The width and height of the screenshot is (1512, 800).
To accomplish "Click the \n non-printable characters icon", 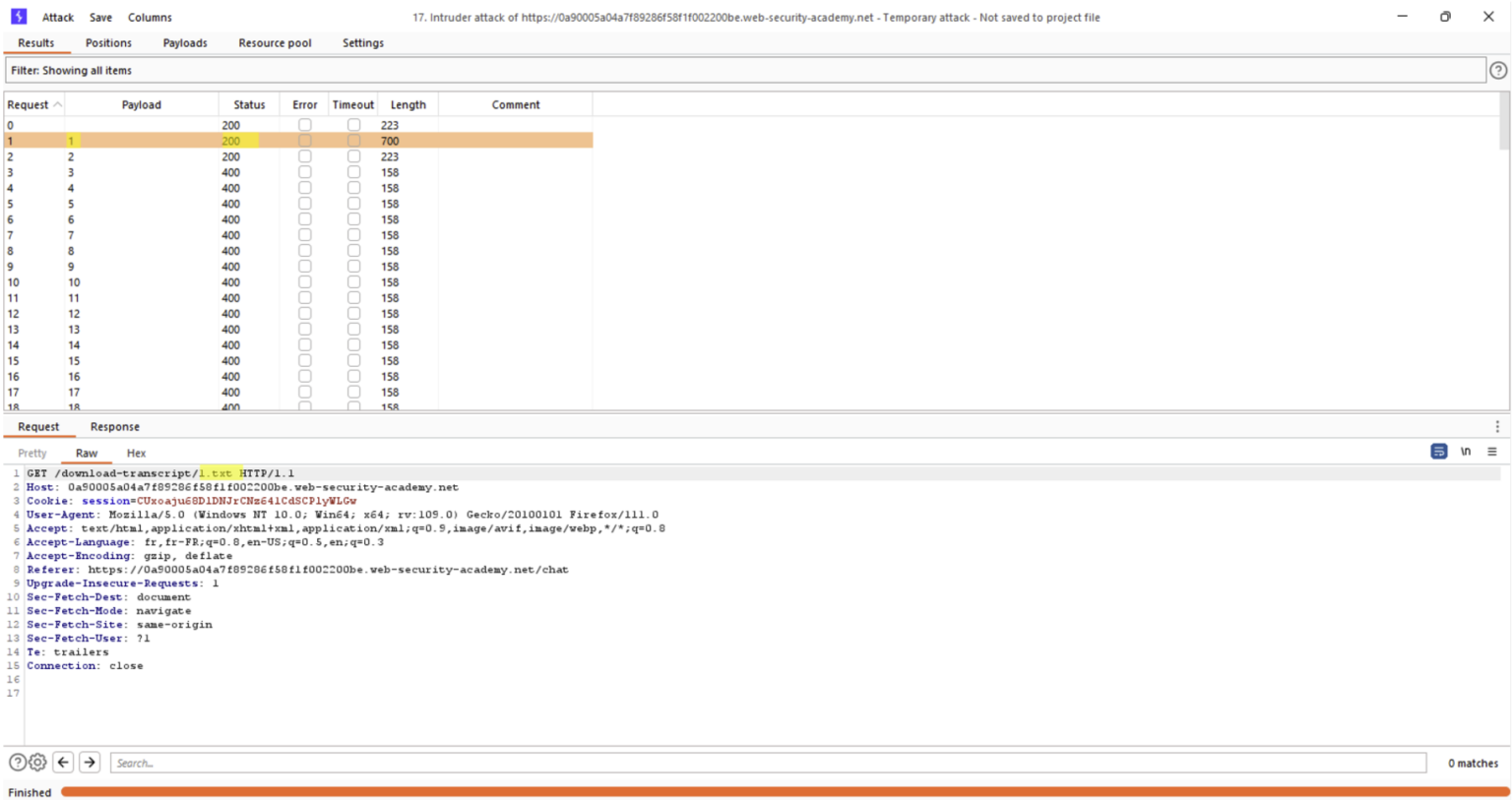I will [1466, 451].
